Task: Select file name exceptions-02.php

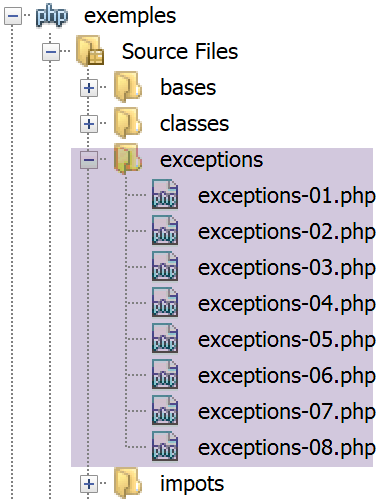Action: click(x=287, y=232)
